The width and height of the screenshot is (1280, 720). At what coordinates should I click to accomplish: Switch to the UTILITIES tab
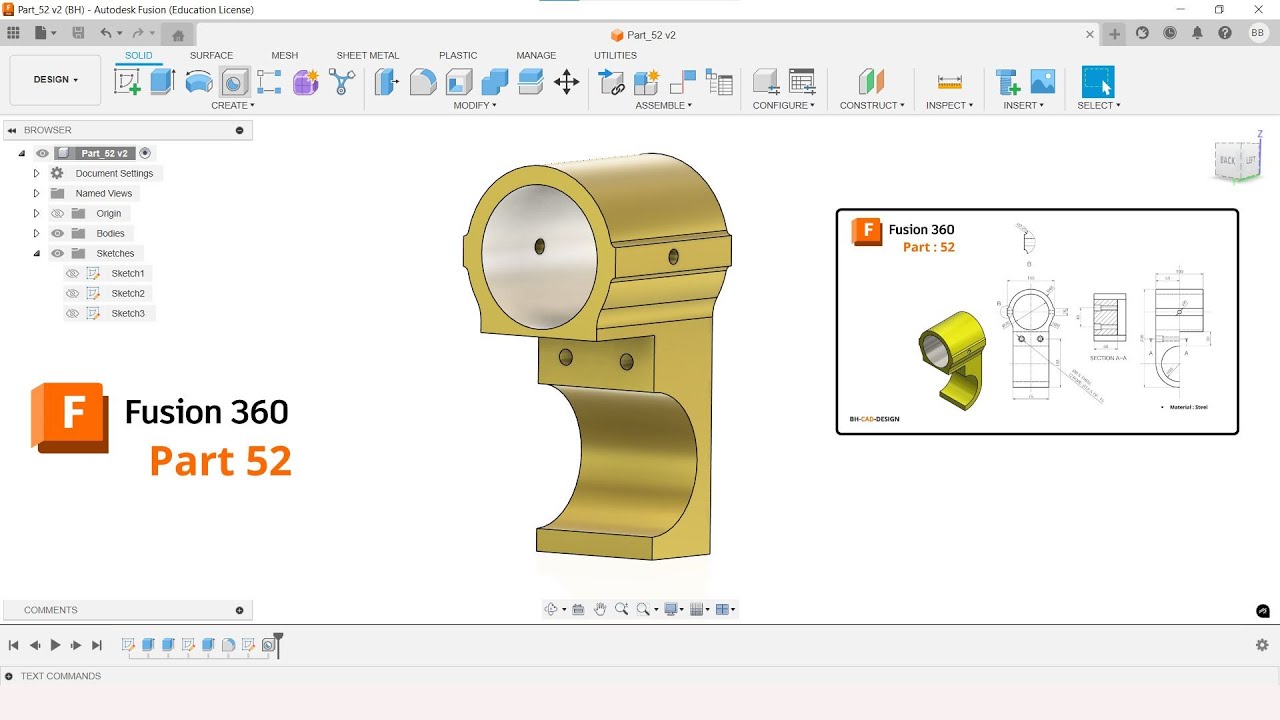(615, 56)
